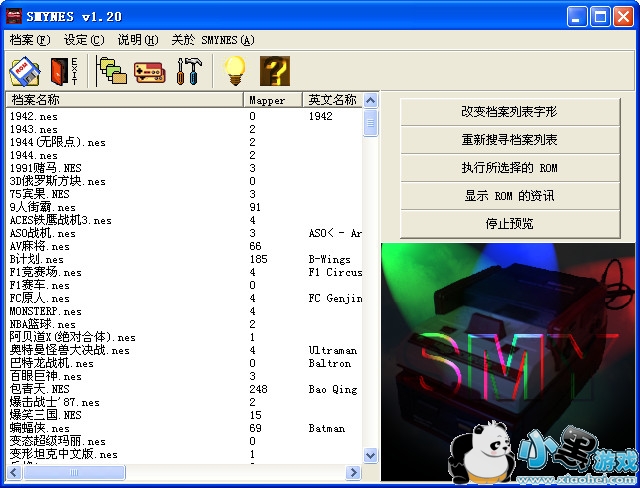Click the SMYNES app icon in title bar
The image size is (640, 488).
click(x=13, y=16)
